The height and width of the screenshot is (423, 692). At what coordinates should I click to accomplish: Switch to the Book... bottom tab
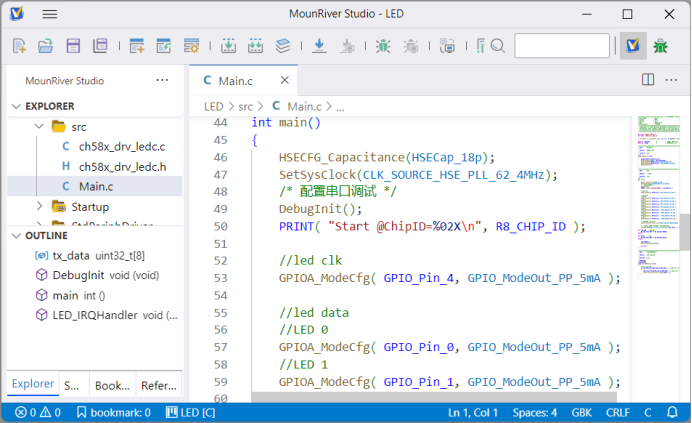[x=113, y=385]
